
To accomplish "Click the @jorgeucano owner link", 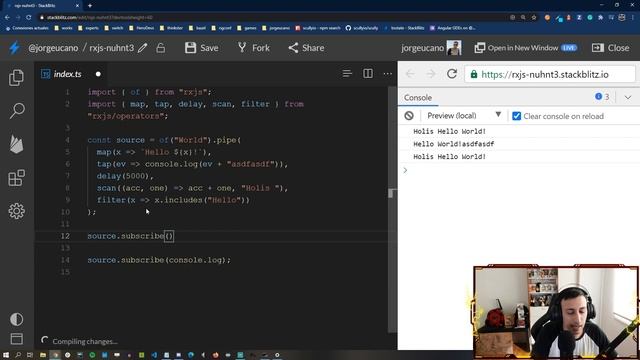I will coord(53,48).
